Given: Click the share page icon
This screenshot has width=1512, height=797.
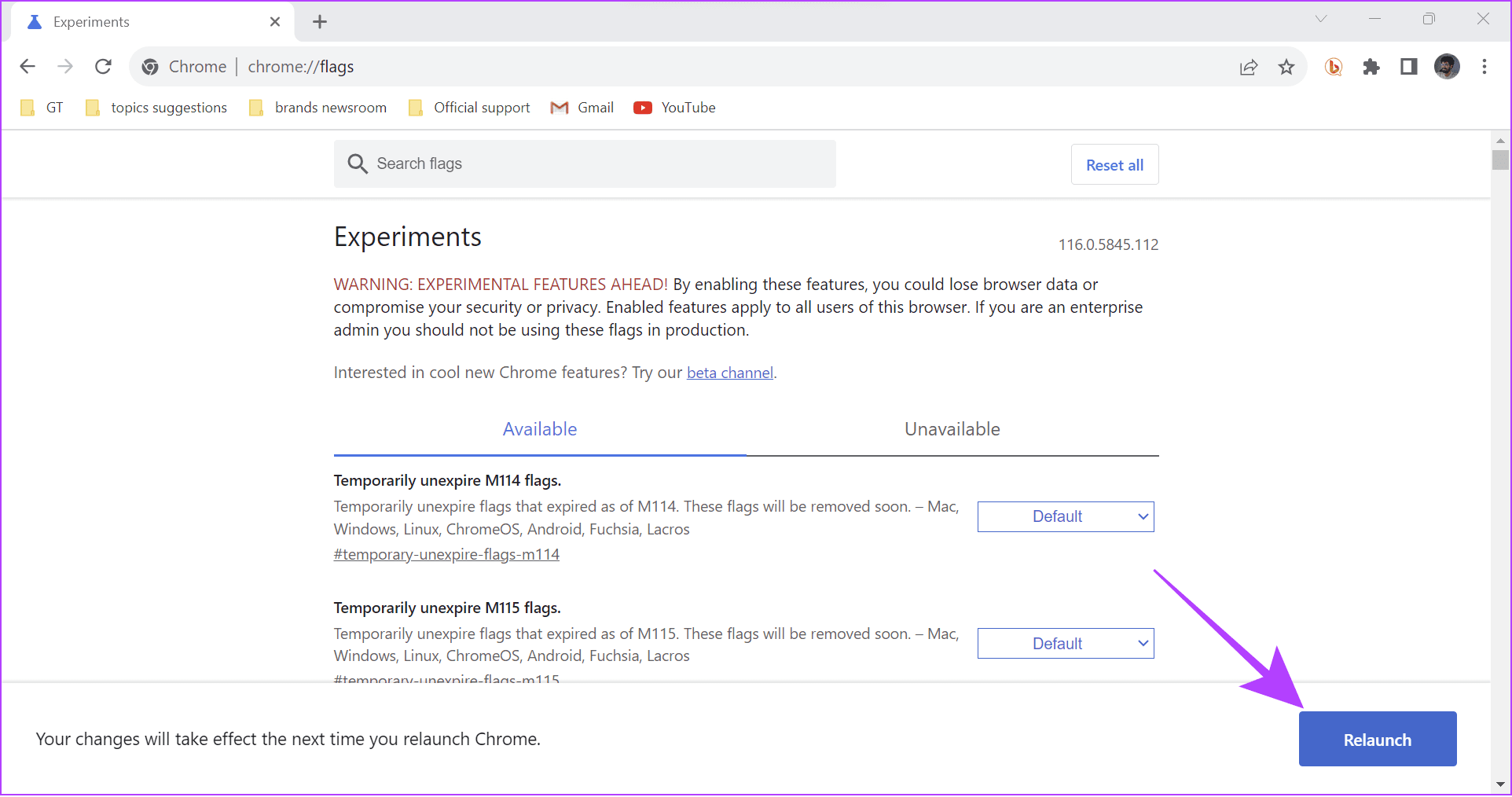Looking at the screenshot, I should (x=1248, y=68).
